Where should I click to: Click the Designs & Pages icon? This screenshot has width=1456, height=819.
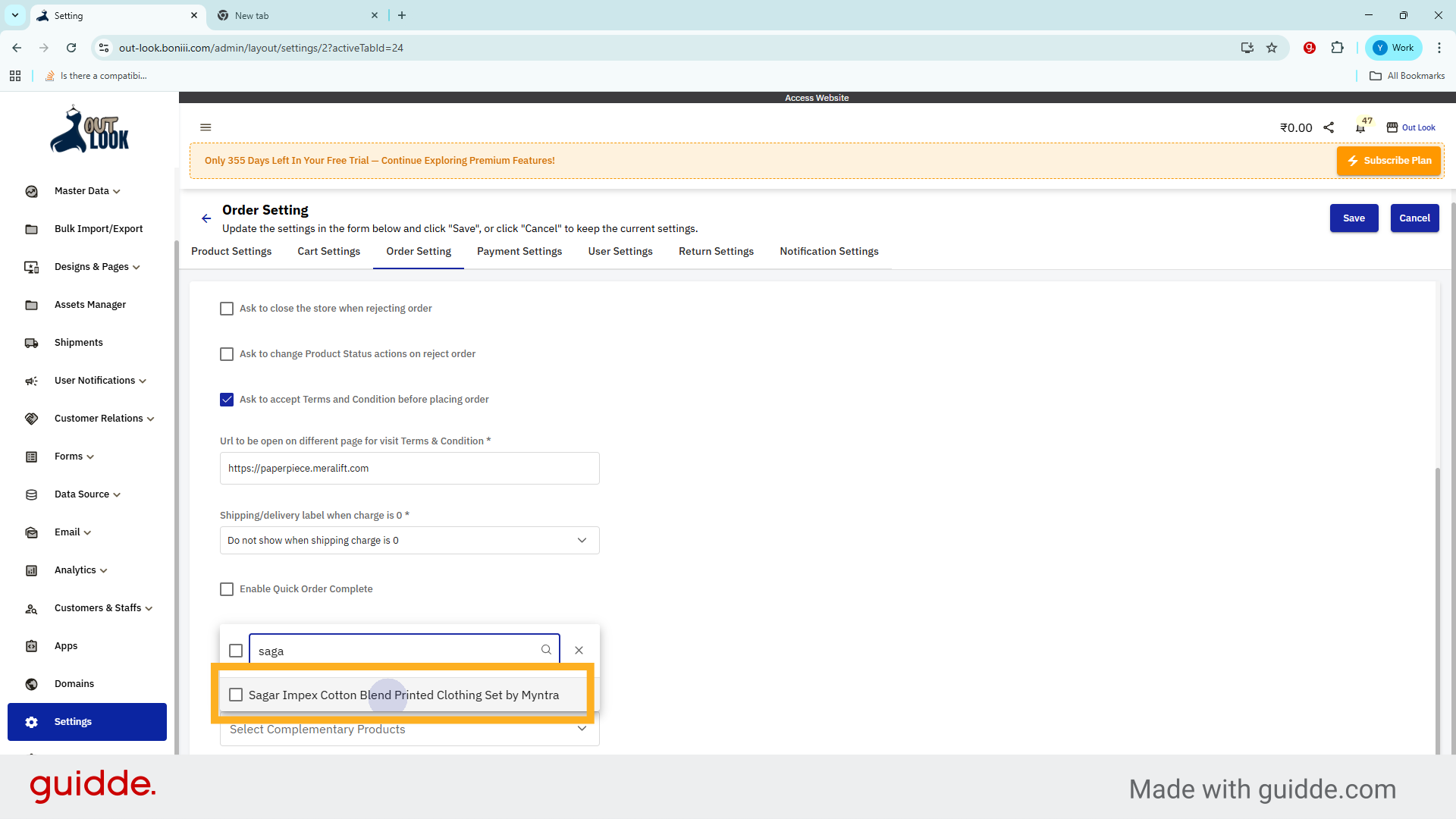31,267
